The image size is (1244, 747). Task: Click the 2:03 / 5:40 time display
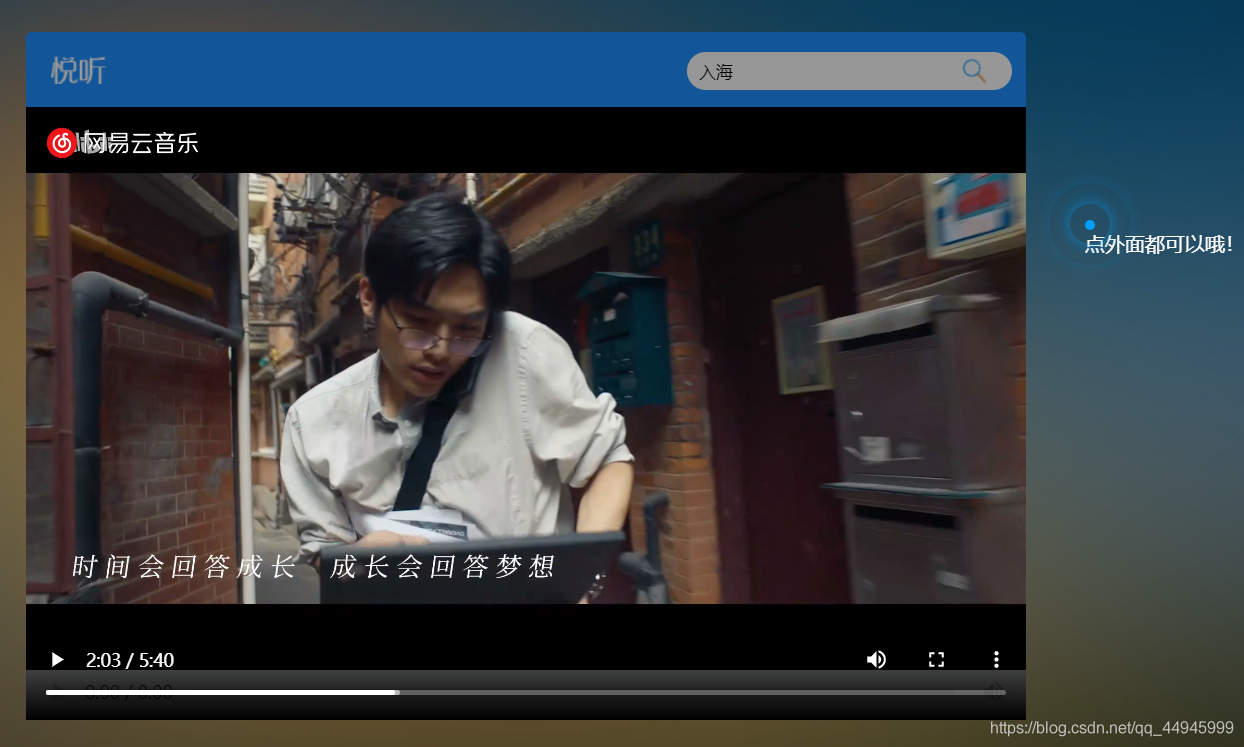pos(130,660)
